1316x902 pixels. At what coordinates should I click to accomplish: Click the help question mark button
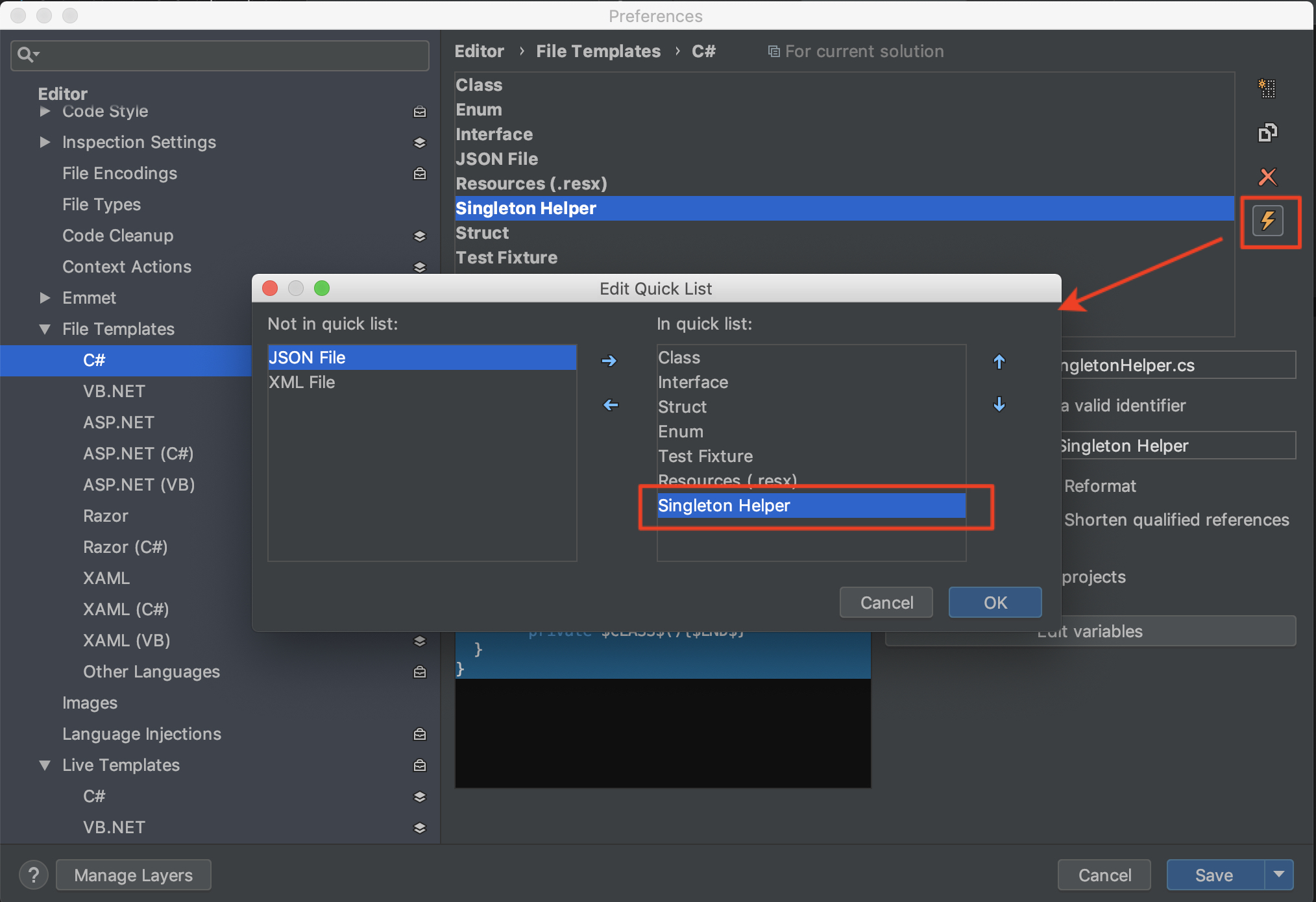click(x=34, y=875)
